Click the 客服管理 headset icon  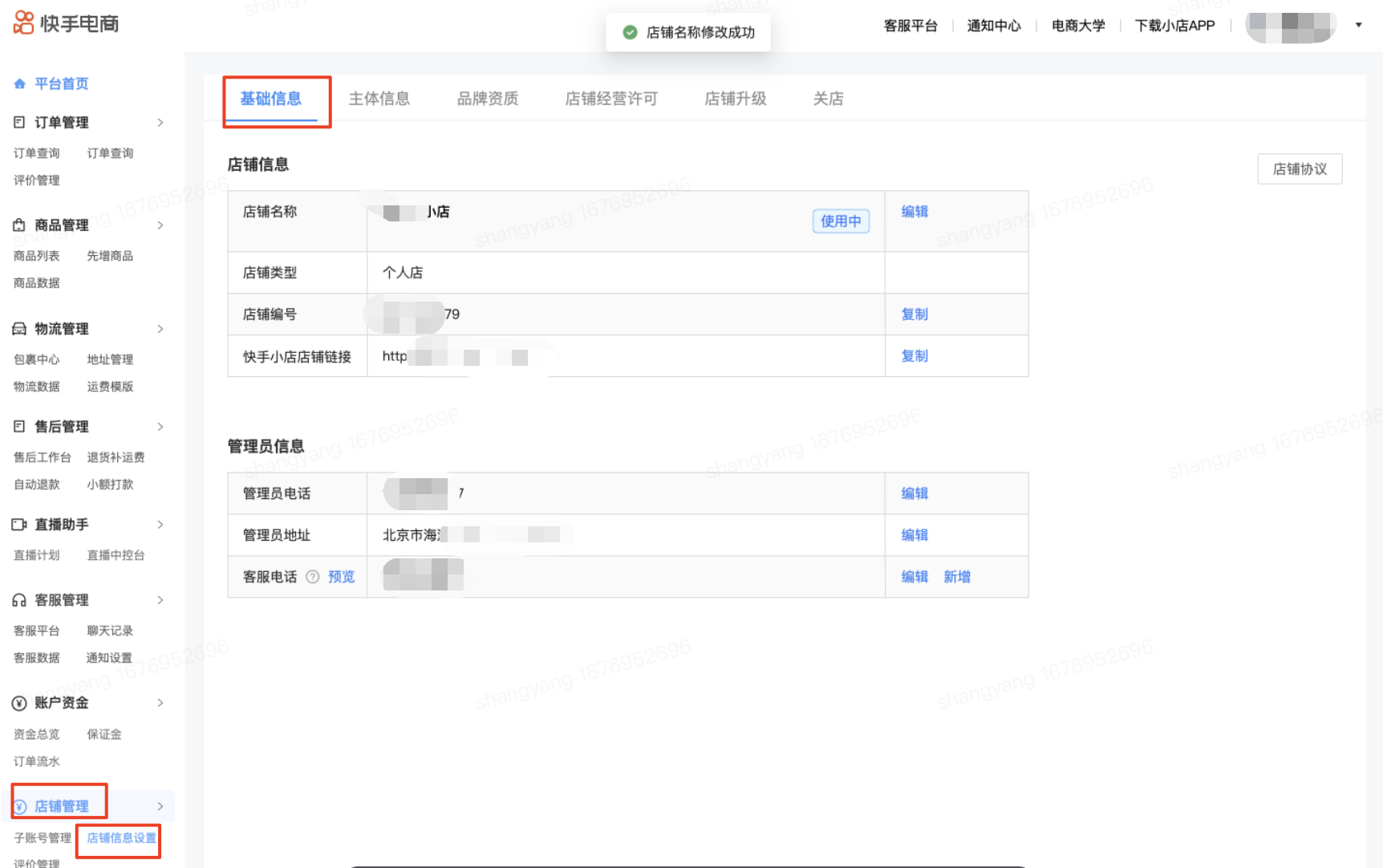(19, 600)
